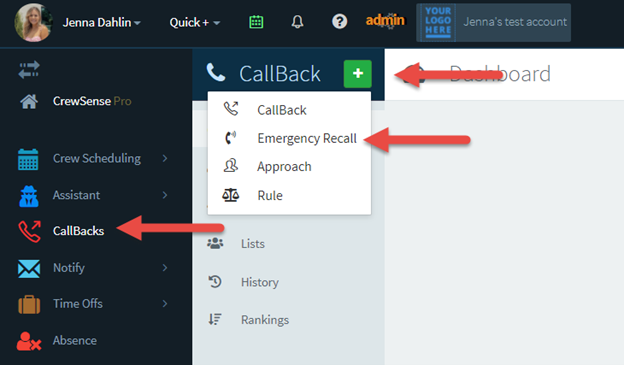Open Assistant in sidebar

tap(76, 195)
